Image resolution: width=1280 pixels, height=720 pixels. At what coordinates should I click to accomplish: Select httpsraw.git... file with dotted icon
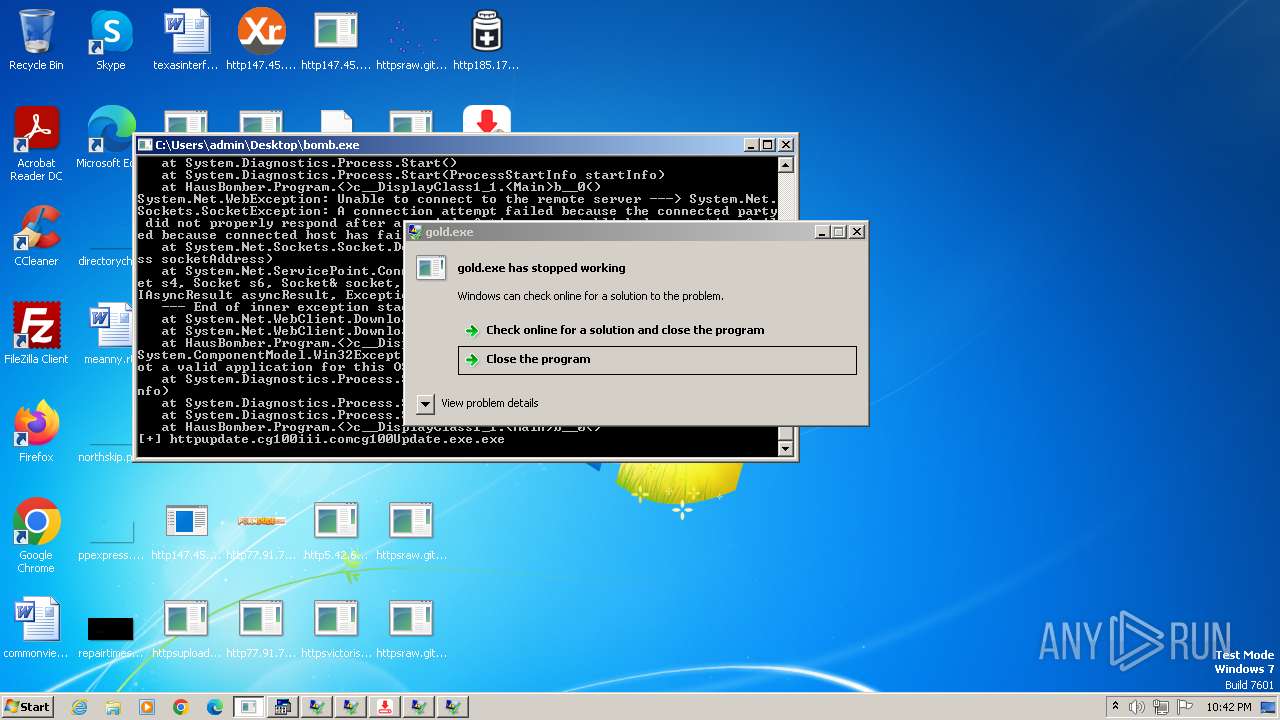pos(411,40)
